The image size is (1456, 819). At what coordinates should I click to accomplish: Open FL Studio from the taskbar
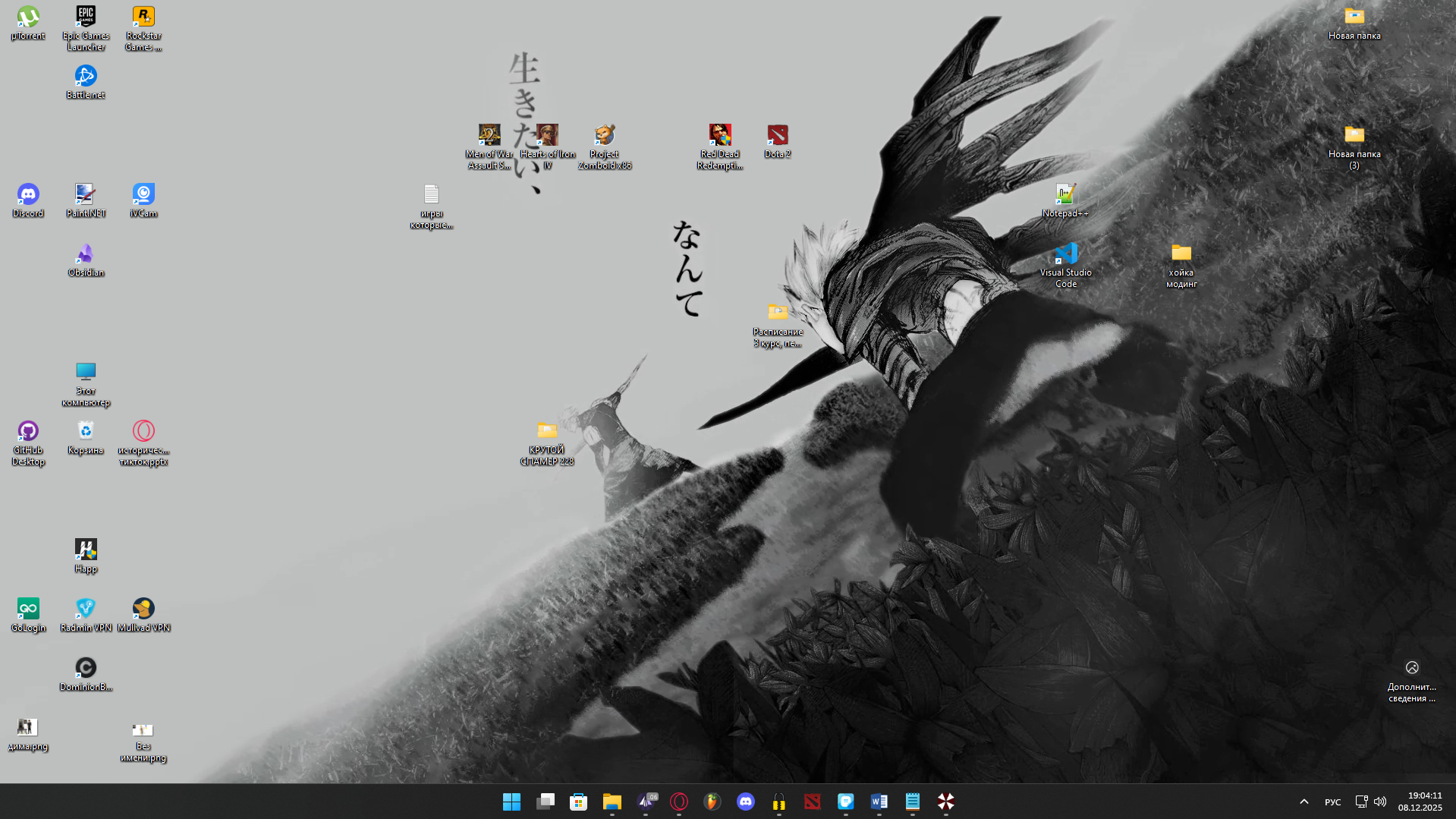tap(712, 802)
